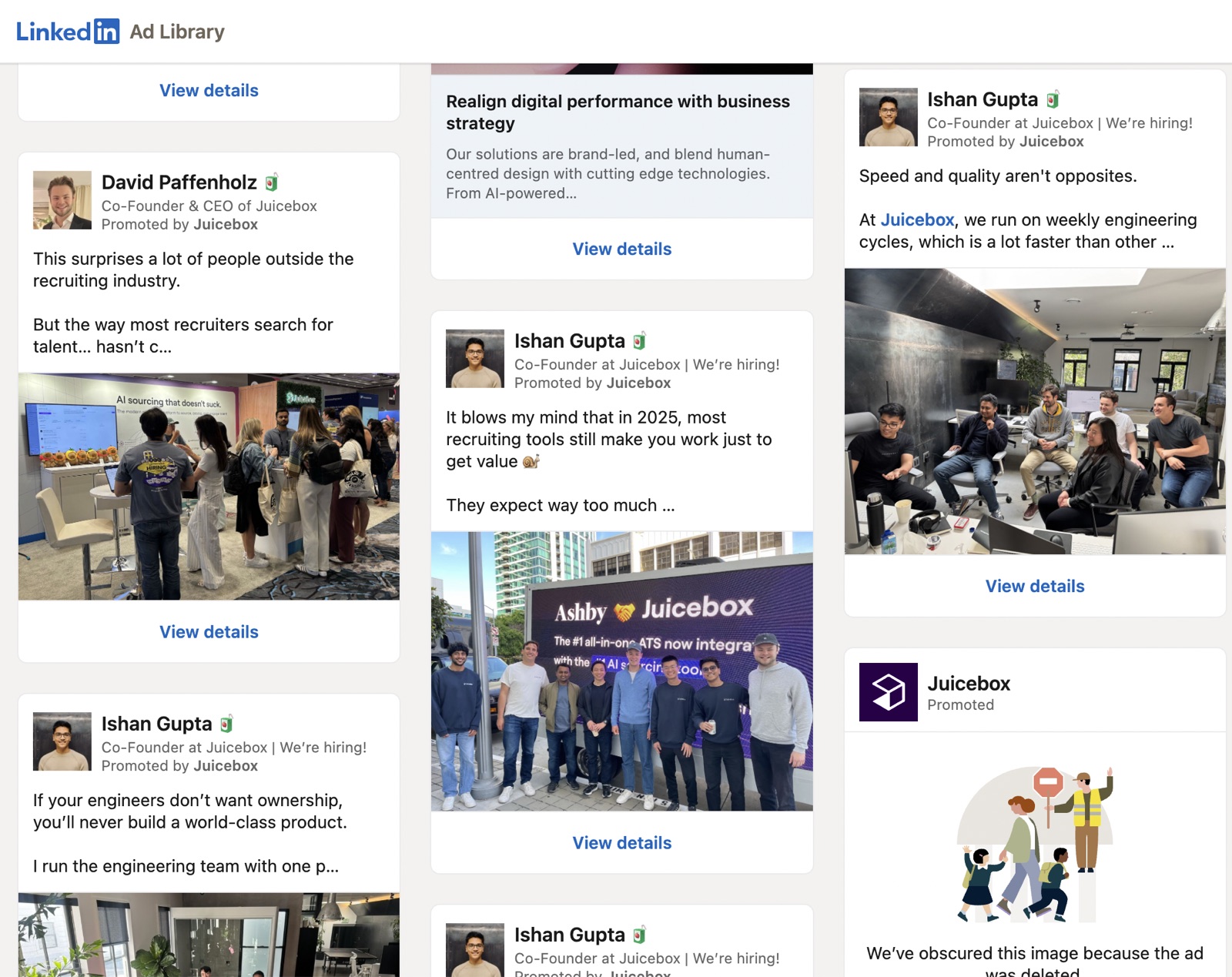Click 'We've obscured this image' notice text
The width and height of the screenshot is (1232, 977).
pos(1035,962)
